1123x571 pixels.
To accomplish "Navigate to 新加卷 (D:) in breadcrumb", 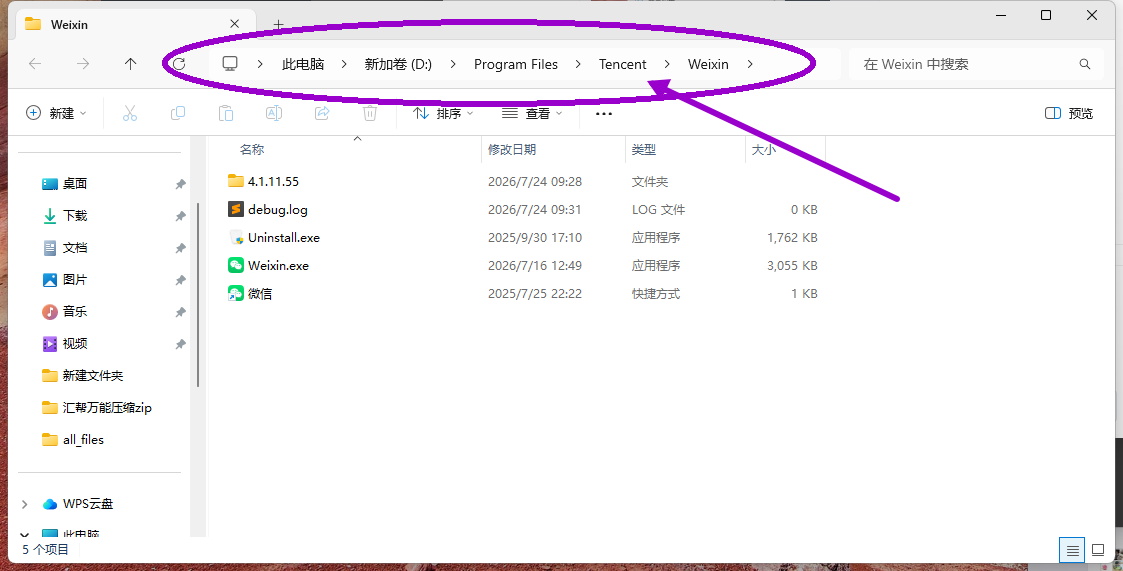I will [398, 64].
